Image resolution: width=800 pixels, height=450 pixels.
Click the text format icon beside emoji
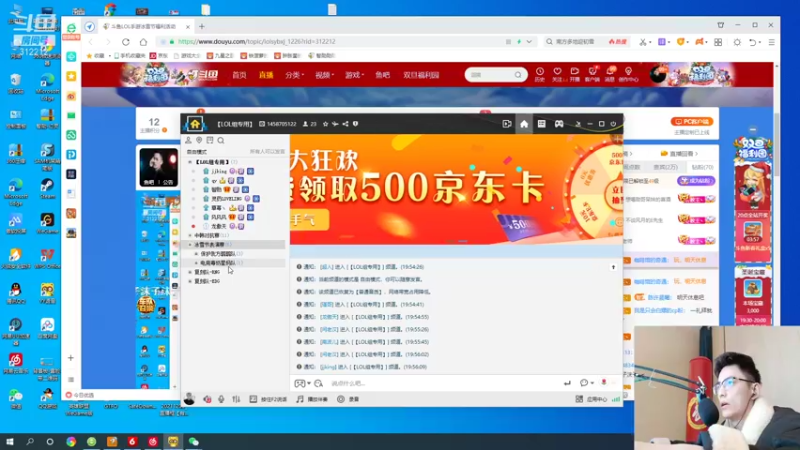click(318, 383)
